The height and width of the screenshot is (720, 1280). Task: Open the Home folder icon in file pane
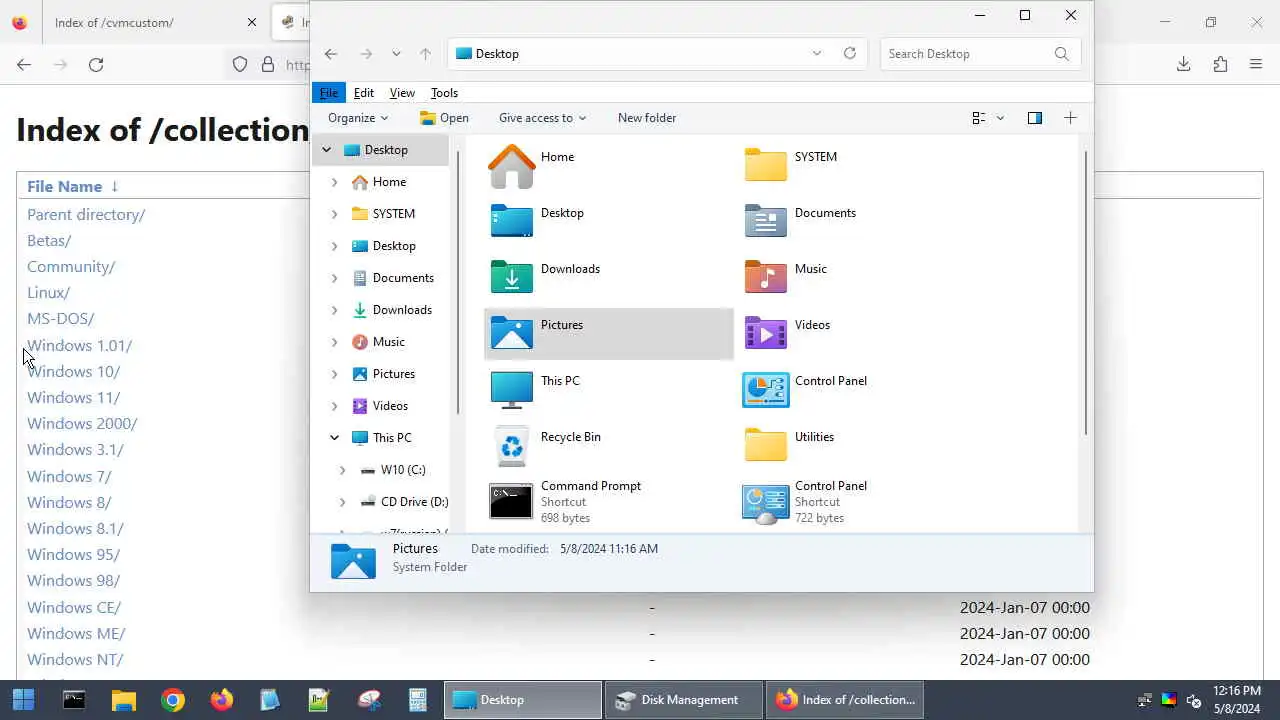[x=511, y=165]
